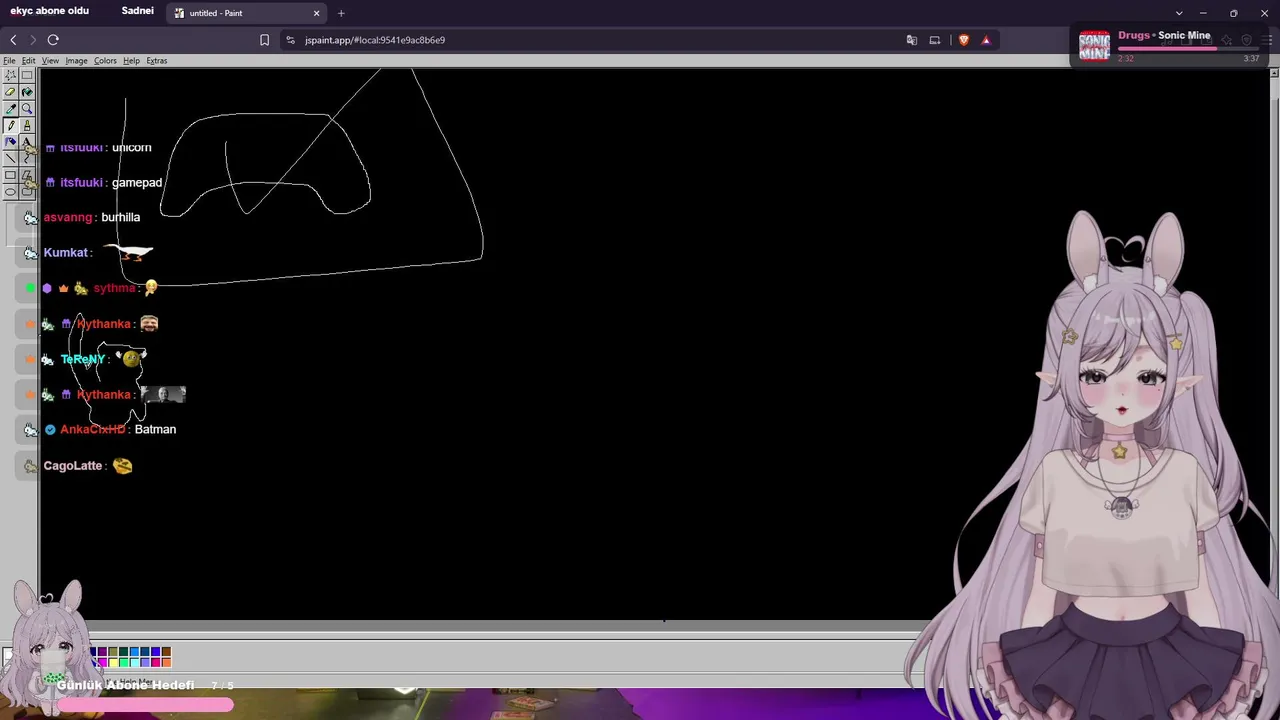Click the Sonic Mine album art

click(1095, 45)
